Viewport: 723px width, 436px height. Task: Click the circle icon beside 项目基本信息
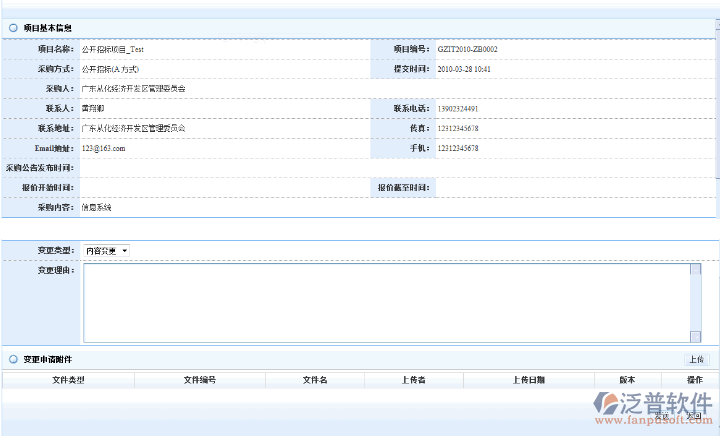[x=12, y=28]
